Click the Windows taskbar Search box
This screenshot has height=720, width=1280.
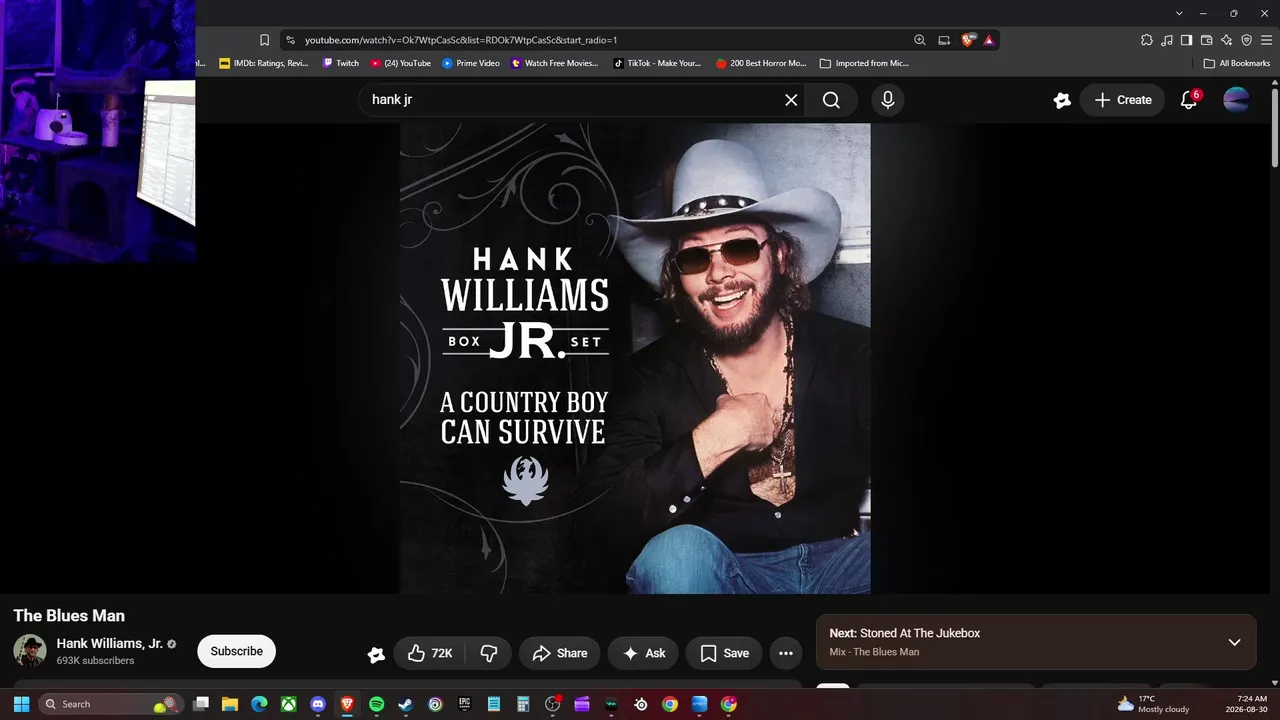112,704
